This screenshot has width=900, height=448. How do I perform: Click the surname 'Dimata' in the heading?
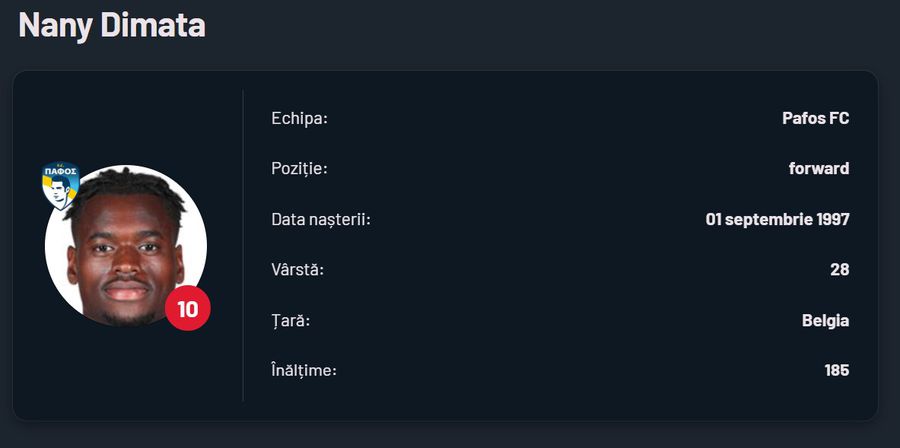[x=153, y=25]
